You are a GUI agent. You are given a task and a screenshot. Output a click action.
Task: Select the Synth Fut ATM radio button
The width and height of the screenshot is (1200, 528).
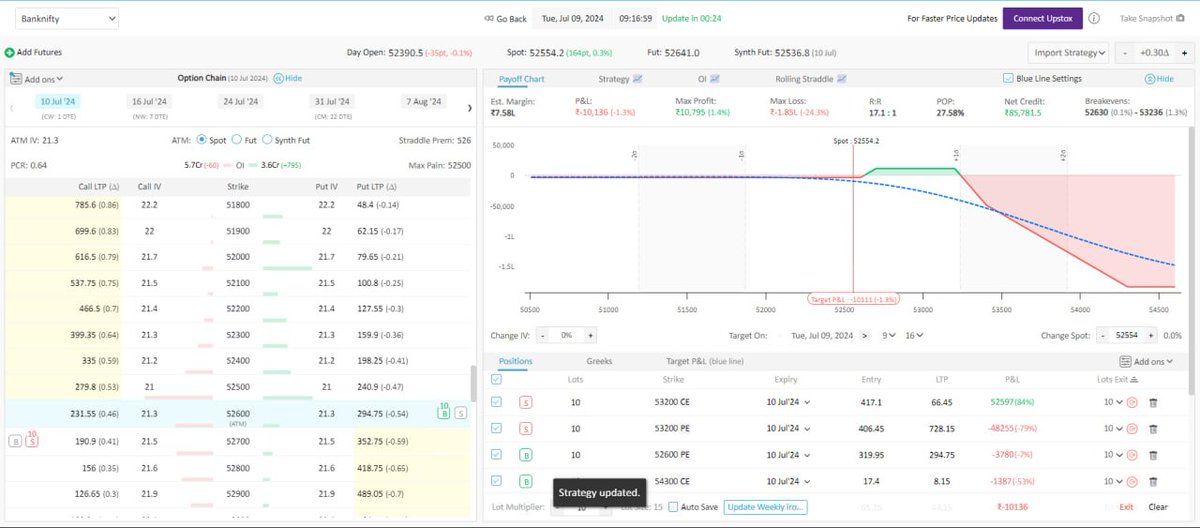pyautogui.click(x=266, y=140)
